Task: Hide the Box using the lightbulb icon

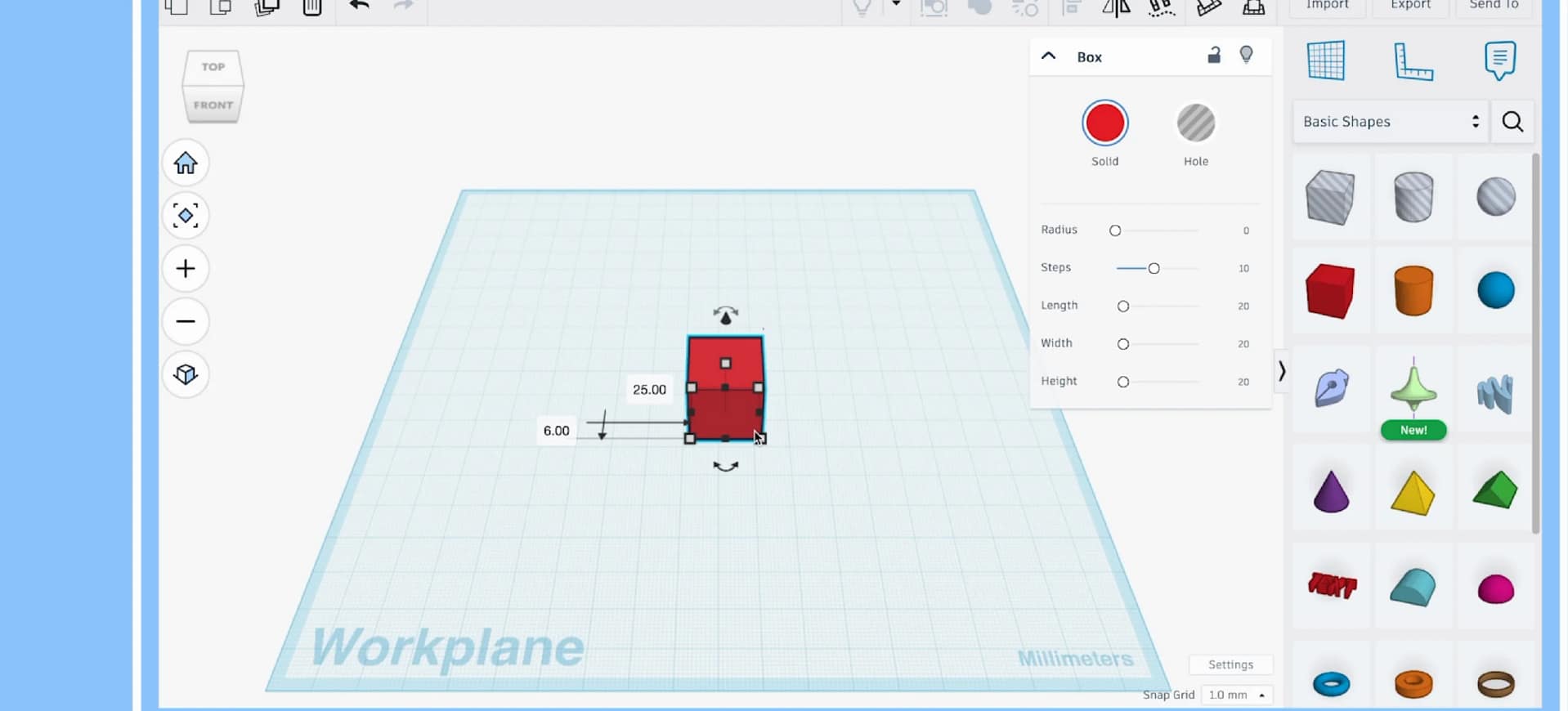Action: [1246, 55]
